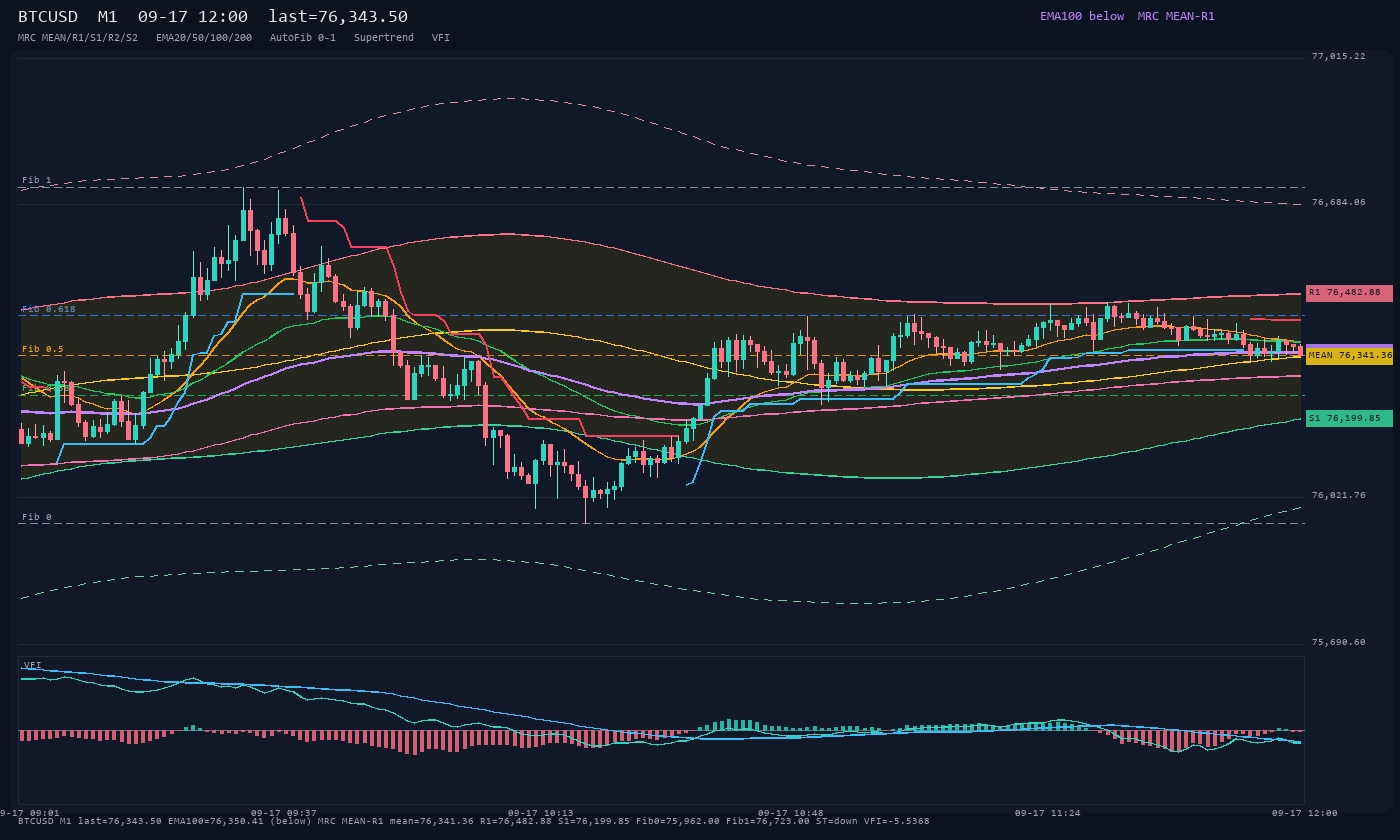1400x840 pixels.
Task: Click the BTCUSD symbol in the chart title
Action: pos(48,17)
